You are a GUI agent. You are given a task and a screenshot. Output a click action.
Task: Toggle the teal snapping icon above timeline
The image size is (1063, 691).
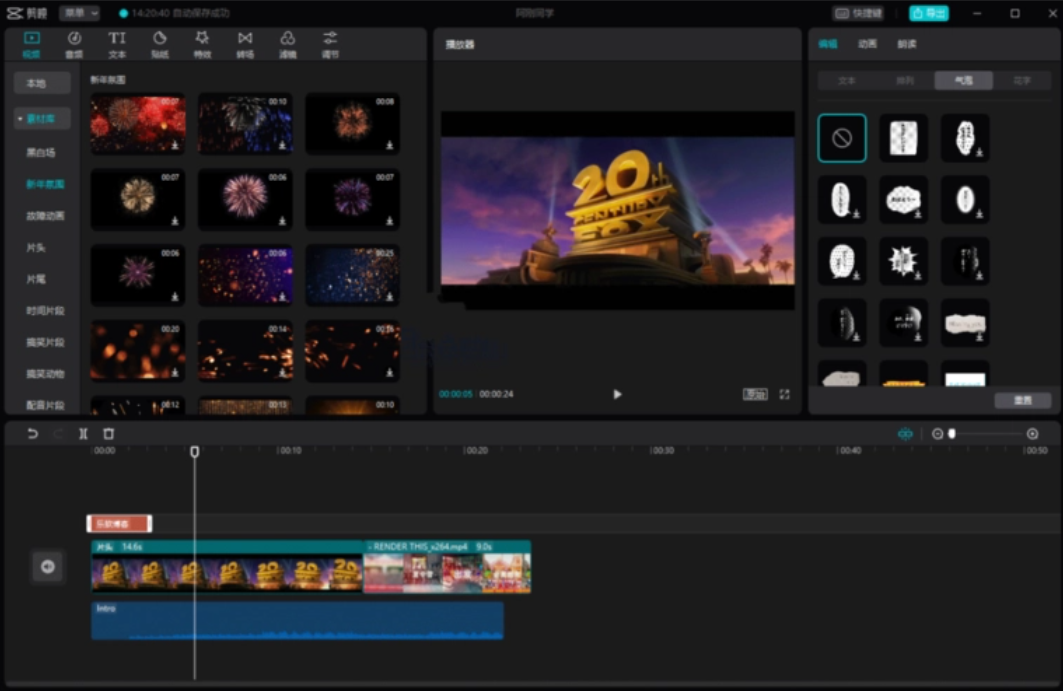click(x=905, y=434)
